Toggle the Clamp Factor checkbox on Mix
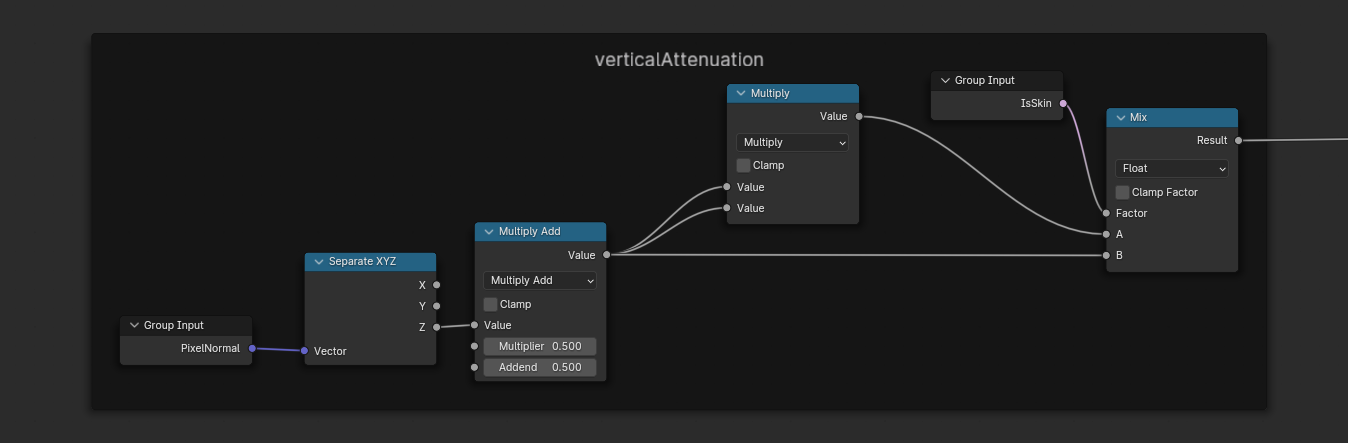The width and height of the screenshot is (1348, 443). pyautogui.click(x=1122, y=192)
